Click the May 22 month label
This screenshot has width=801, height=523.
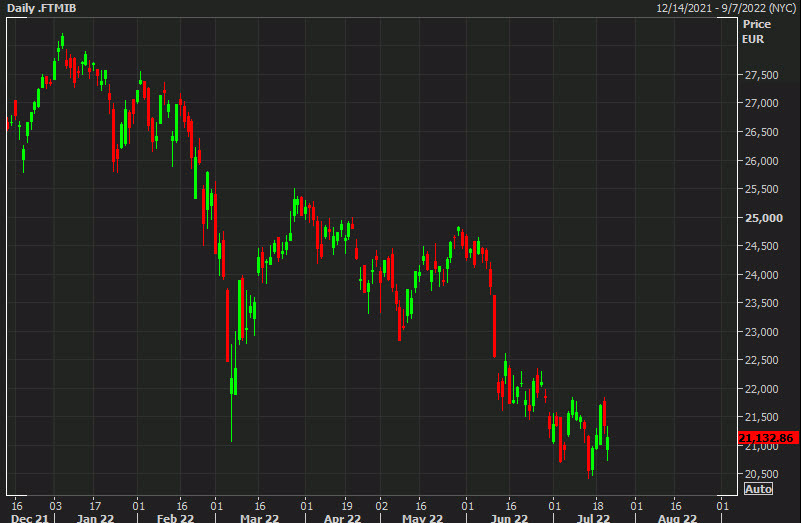[422, 518]
